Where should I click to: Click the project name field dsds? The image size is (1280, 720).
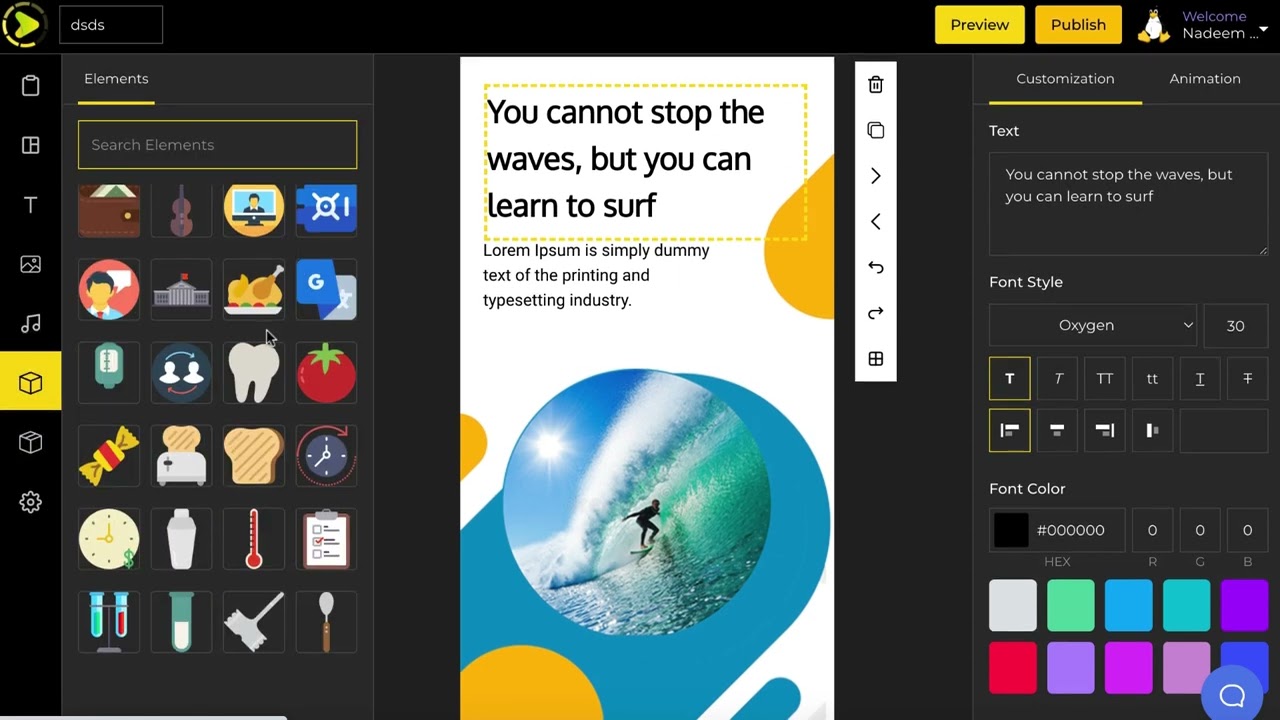(110, 25)
